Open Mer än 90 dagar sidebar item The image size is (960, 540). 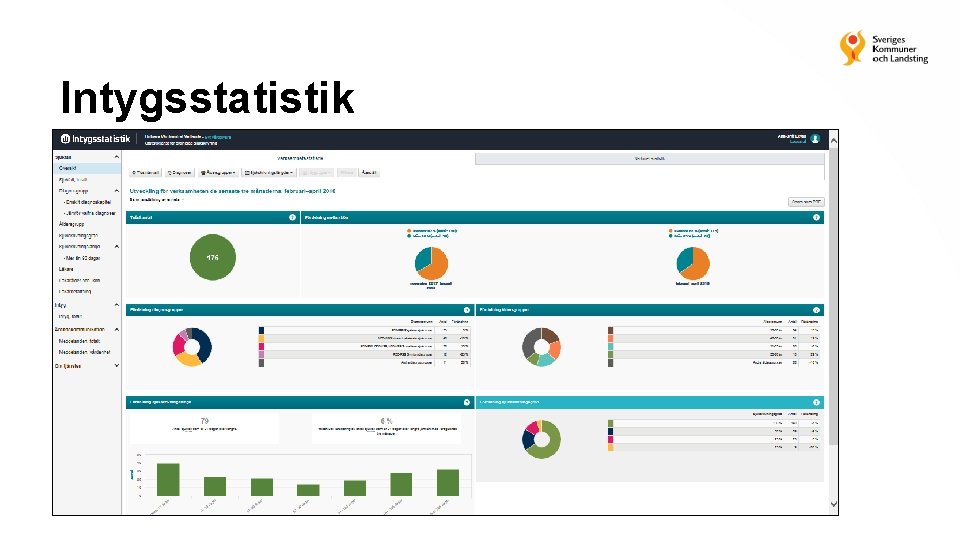83,258
